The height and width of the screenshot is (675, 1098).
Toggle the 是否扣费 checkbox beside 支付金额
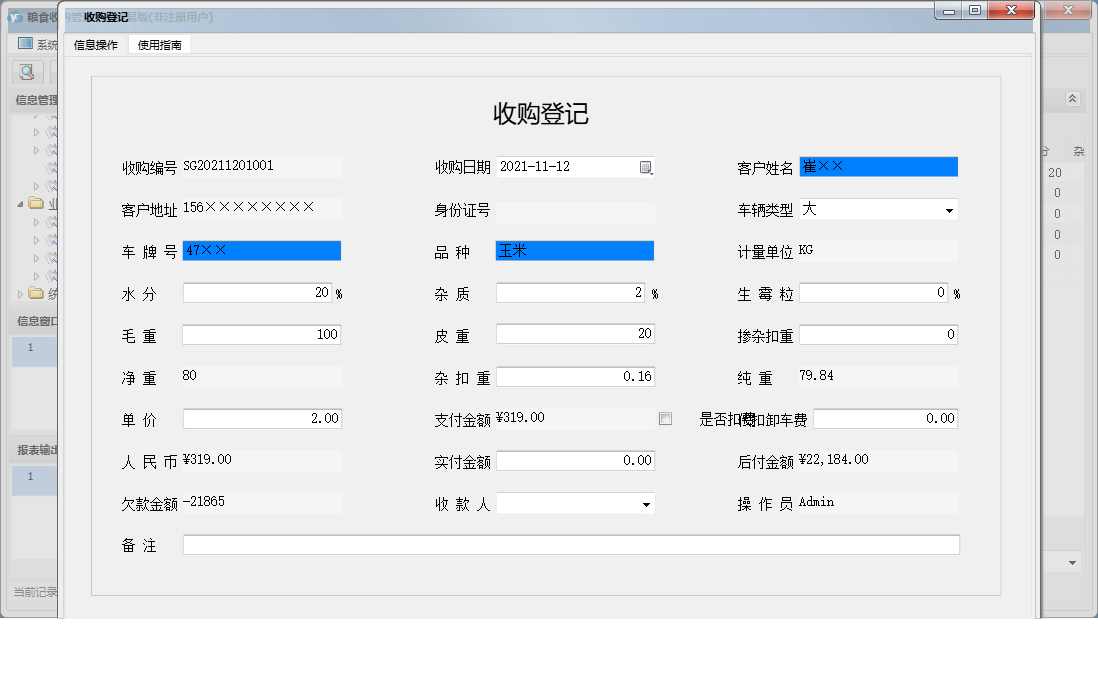click(666, 418)
